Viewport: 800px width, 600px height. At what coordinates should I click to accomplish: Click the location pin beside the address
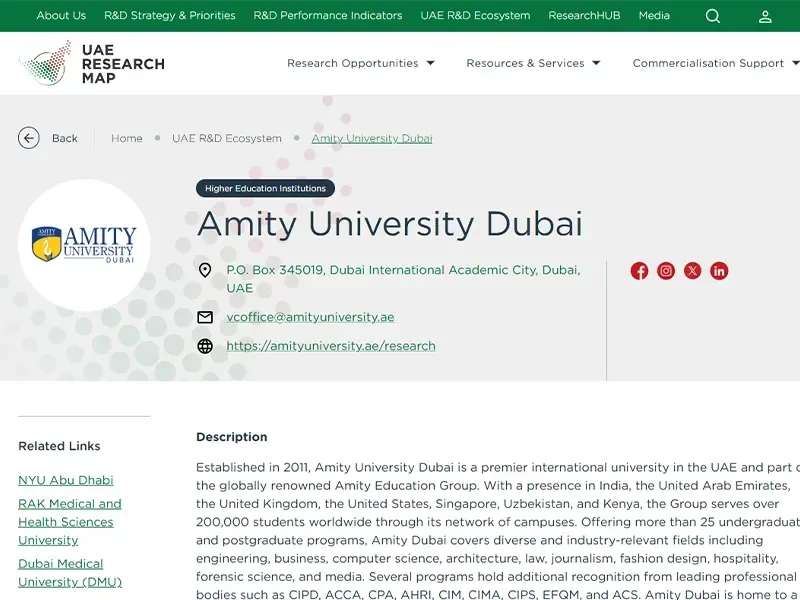204,270
